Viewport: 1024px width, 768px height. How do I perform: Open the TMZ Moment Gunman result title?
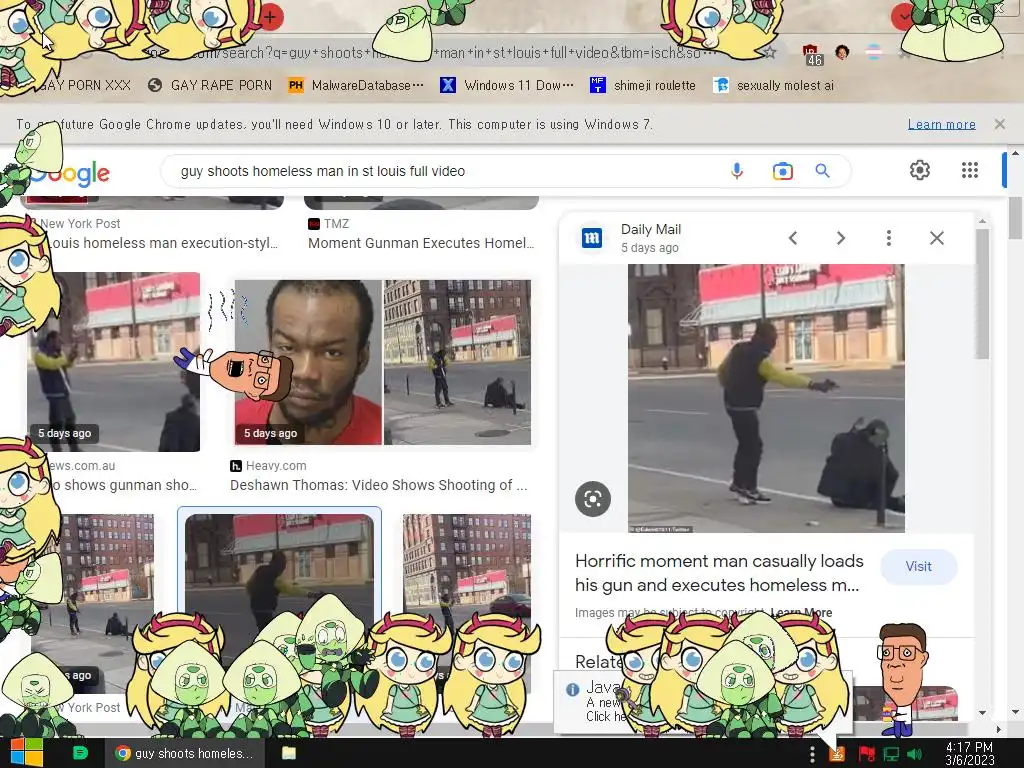[421, 243]
